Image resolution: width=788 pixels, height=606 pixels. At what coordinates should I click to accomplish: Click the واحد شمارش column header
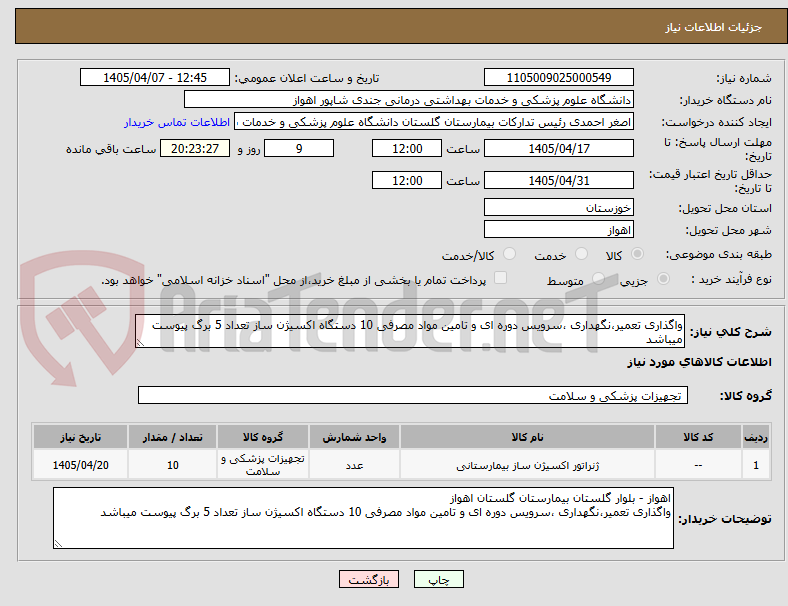(354, 437)
